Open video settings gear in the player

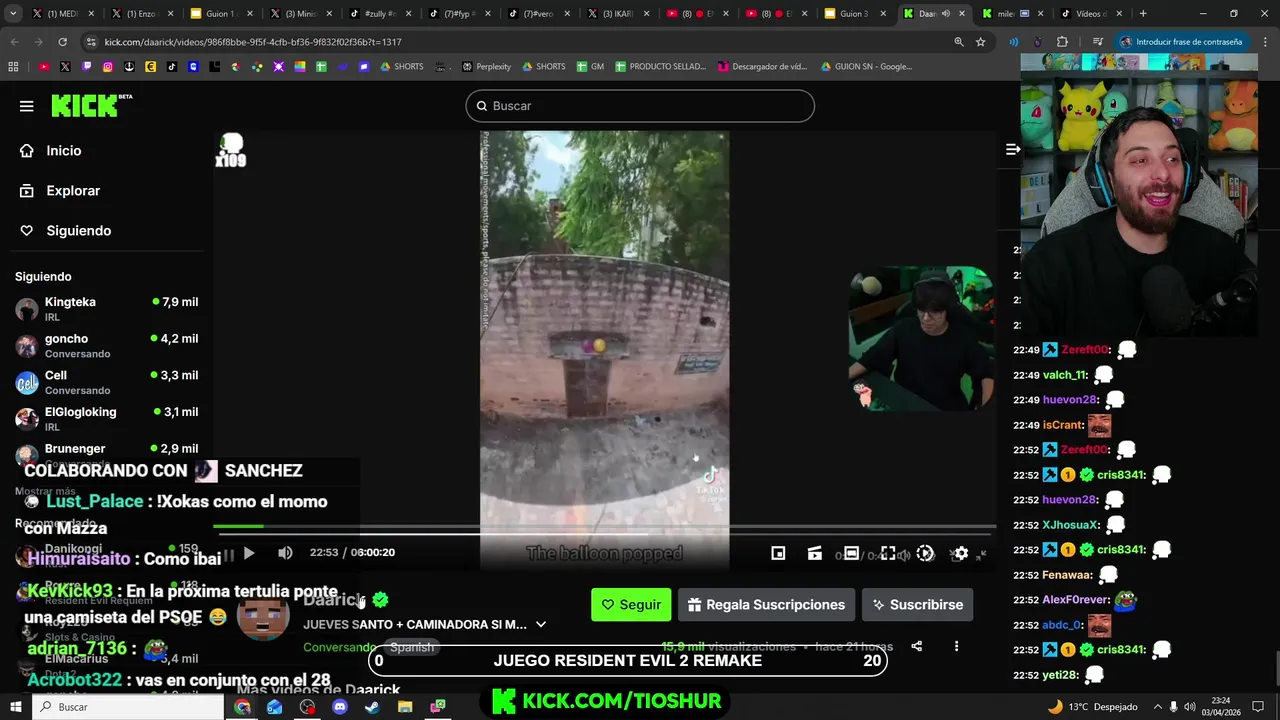coord(961,553)
